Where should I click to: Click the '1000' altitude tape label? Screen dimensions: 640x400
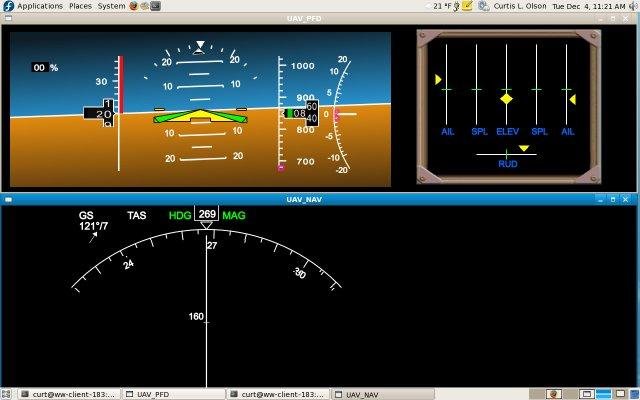[303, 66]
